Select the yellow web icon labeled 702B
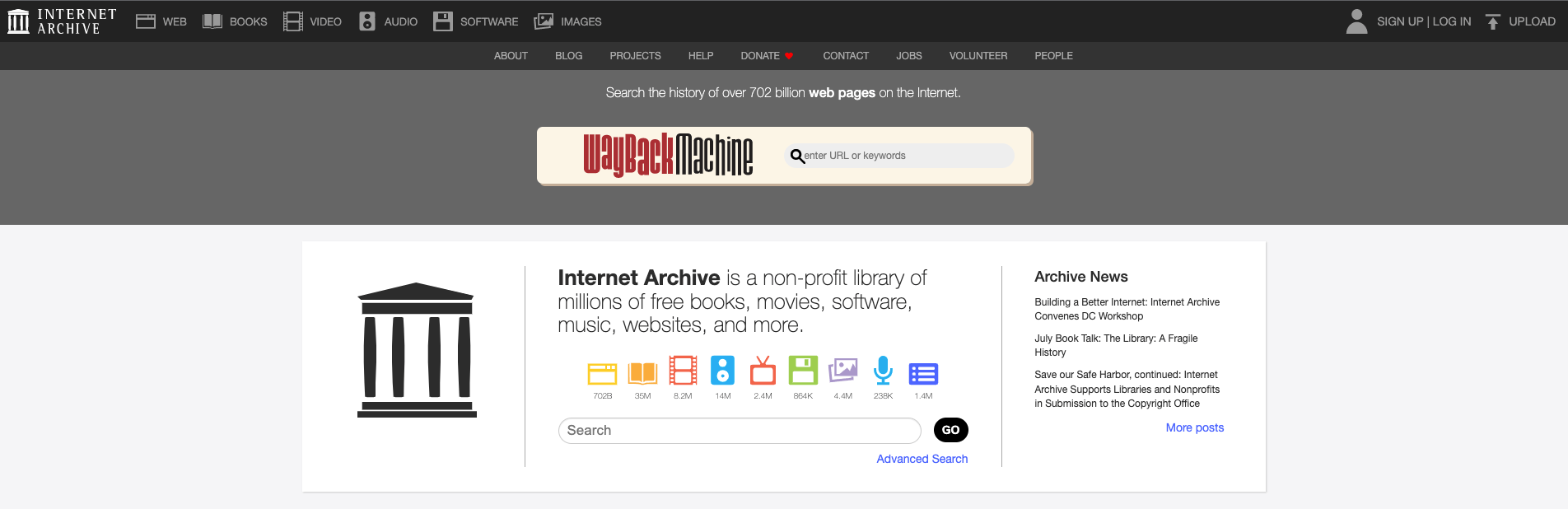Screen dimensions: 1568x509 click(x=602, y=373)
